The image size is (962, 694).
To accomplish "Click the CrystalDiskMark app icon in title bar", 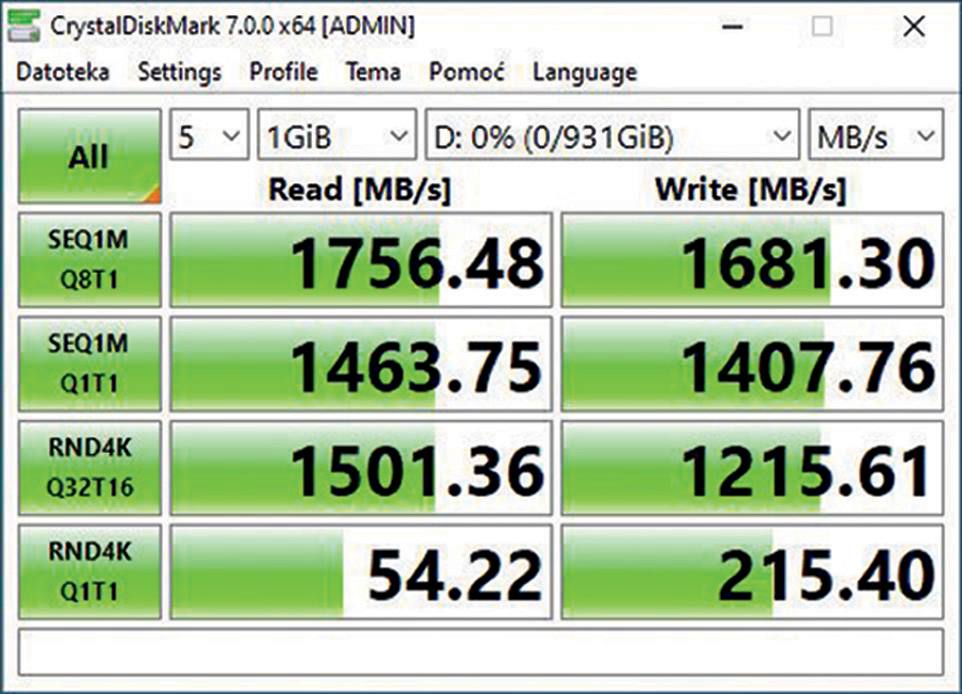I will click(x=27, y=28).
